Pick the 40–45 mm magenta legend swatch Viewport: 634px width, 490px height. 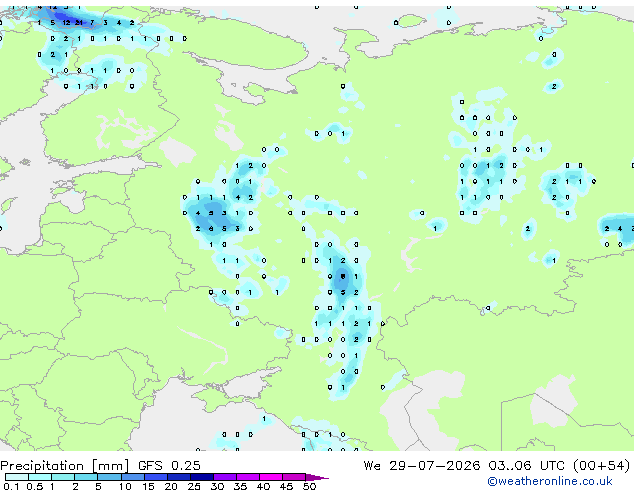[x=271, y=477]
